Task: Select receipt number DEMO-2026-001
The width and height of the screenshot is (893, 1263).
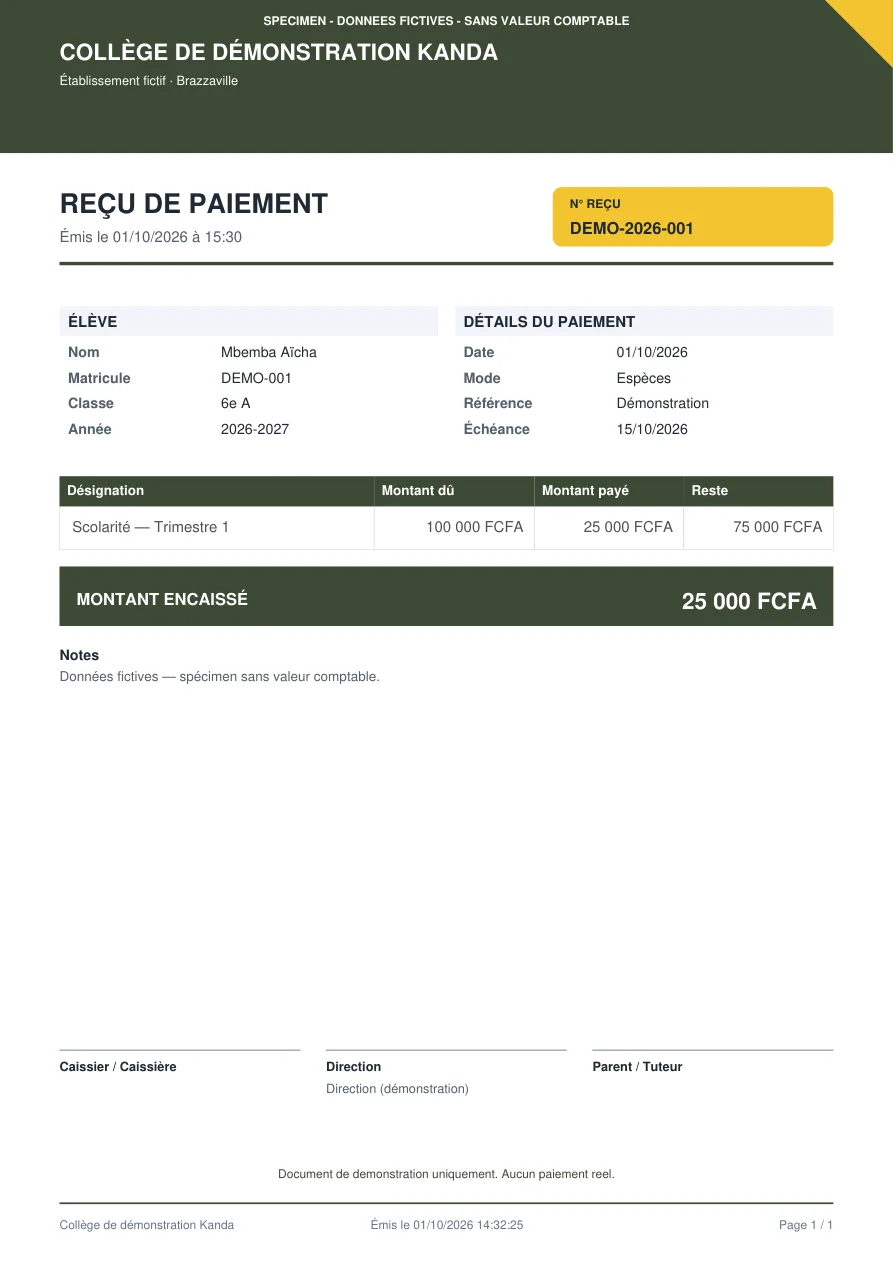Action: (x=632, y=228)
